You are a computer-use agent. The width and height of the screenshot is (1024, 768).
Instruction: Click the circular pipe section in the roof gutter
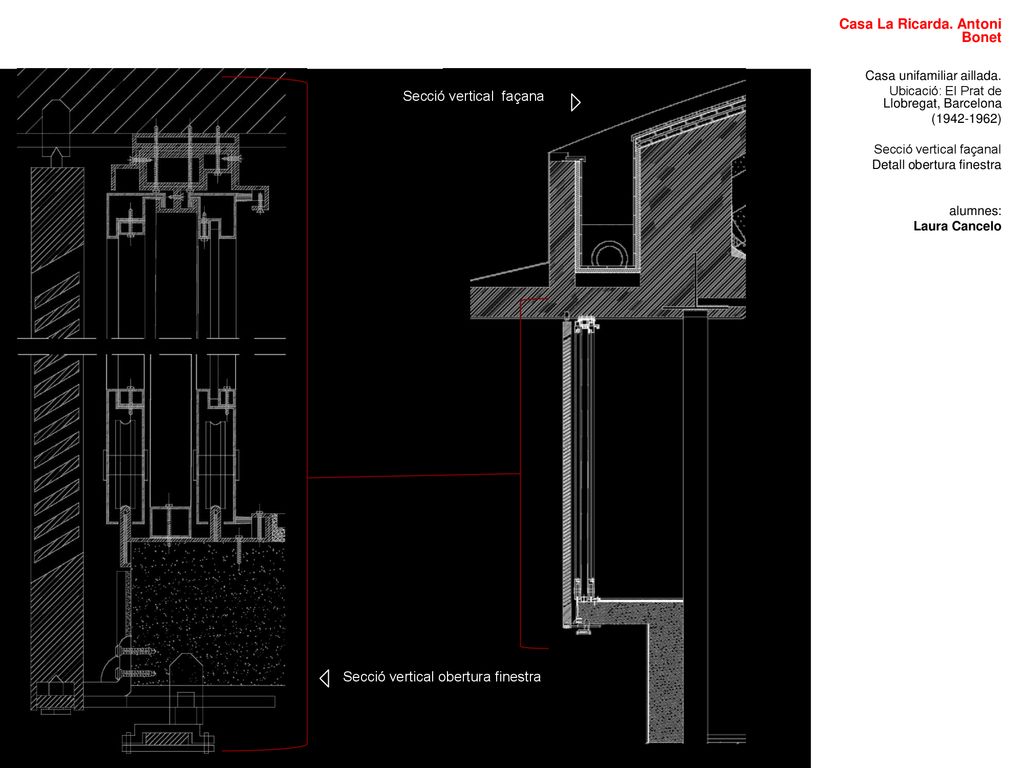(x=610, y=254)
